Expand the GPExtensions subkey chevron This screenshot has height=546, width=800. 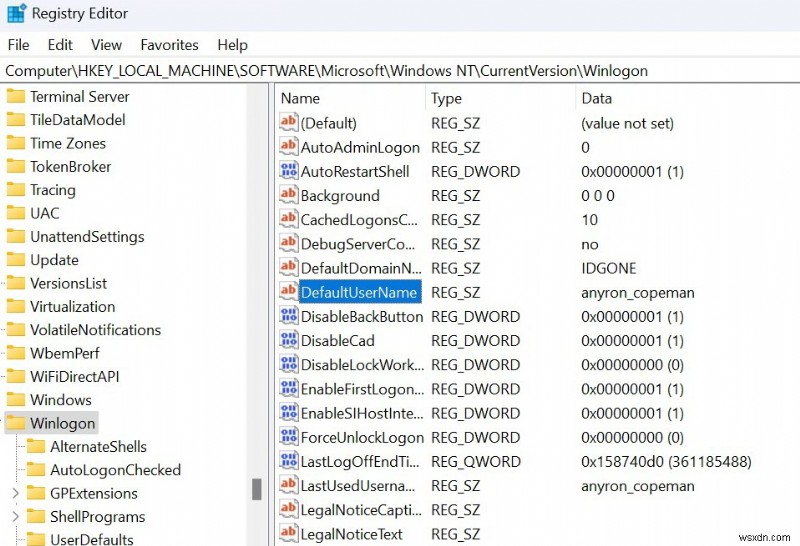[x=16, y=493]
